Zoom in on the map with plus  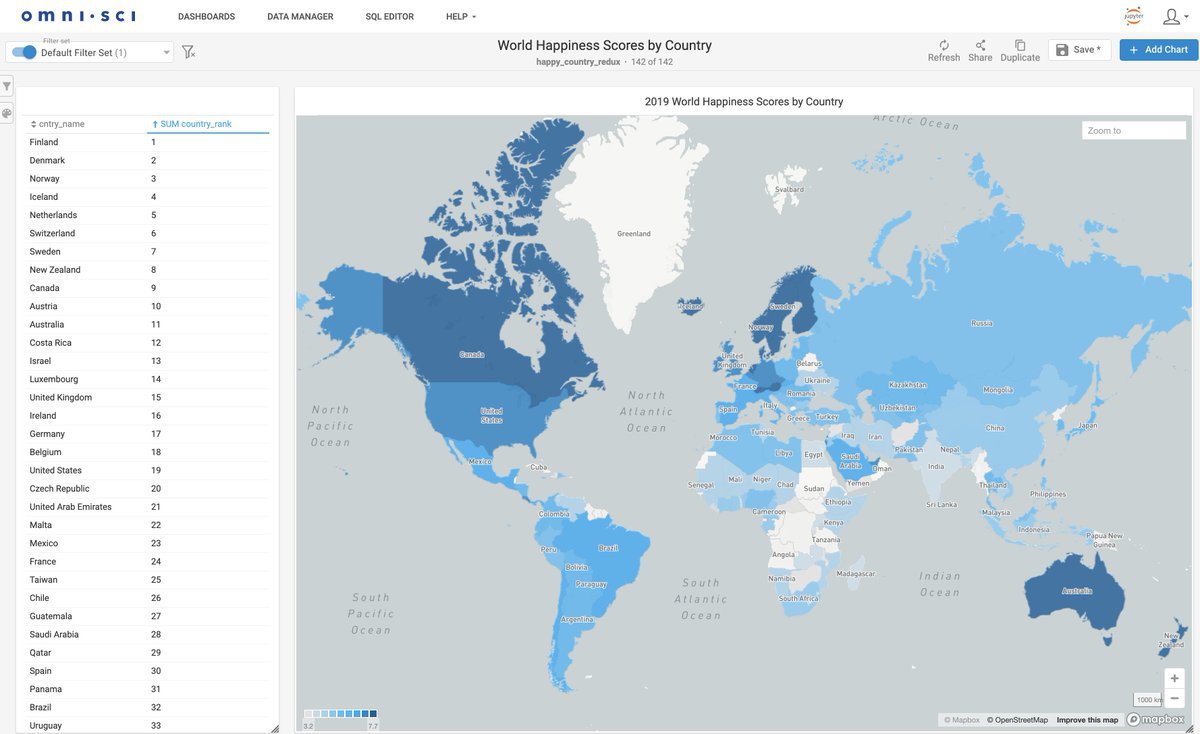click(1174, 678)
